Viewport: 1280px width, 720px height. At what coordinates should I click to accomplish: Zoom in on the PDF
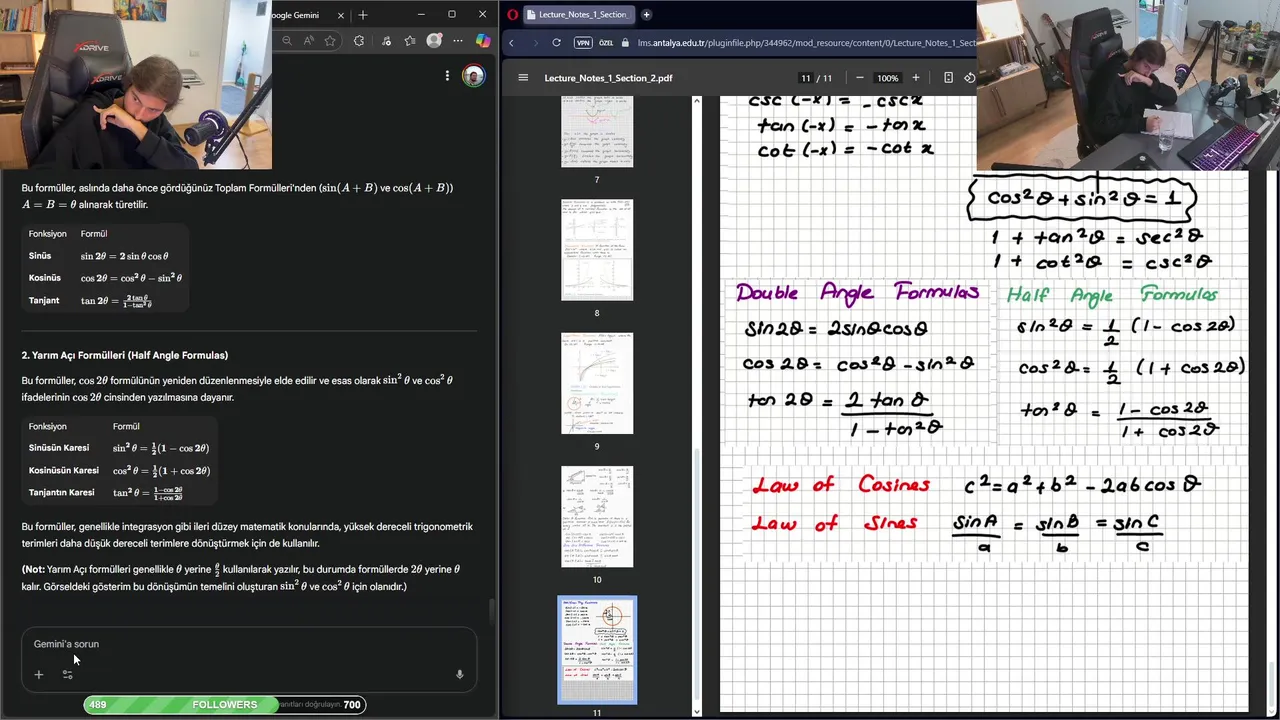(915, 78)
